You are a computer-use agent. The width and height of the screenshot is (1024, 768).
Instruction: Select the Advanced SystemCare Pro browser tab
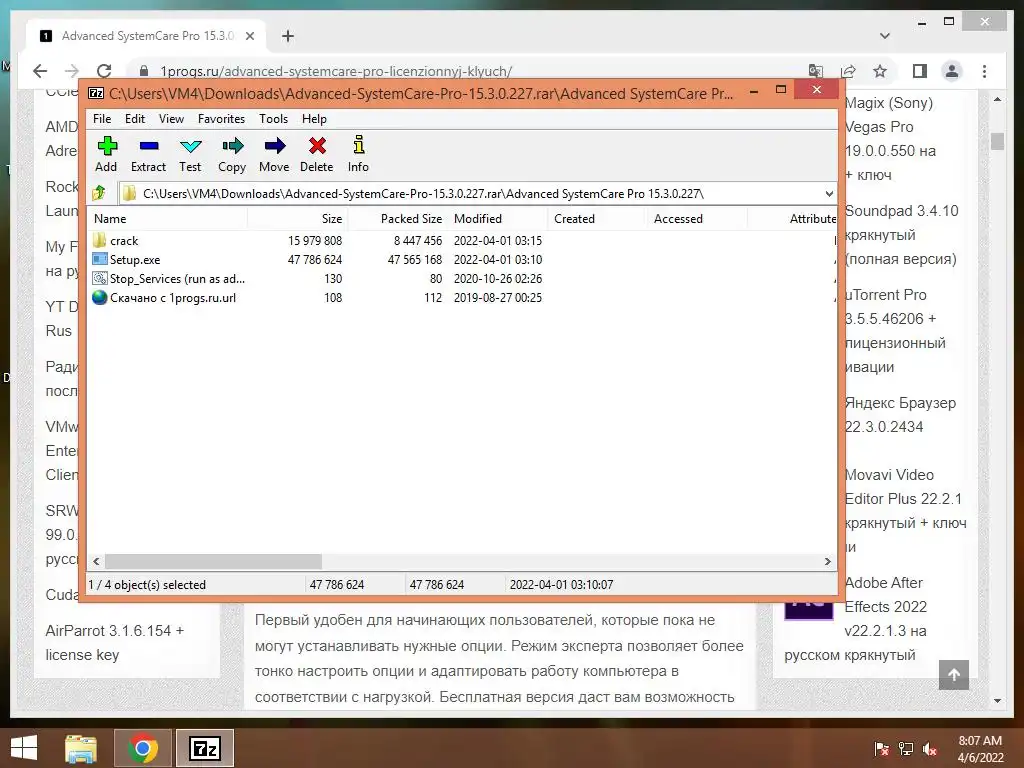(146, 36)
